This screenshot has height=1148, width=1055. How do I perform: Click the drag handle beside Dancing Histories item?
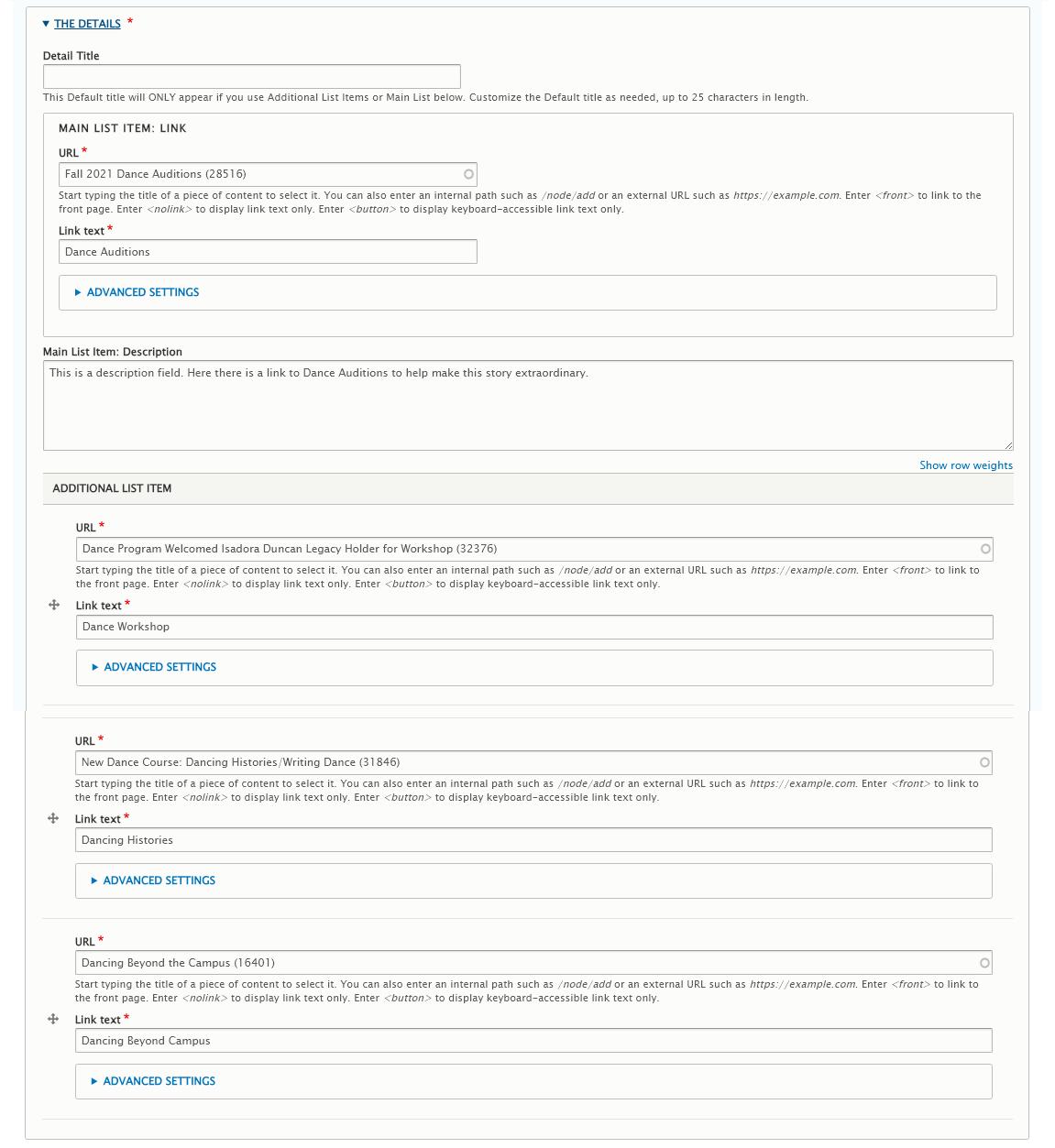point(53,818)
